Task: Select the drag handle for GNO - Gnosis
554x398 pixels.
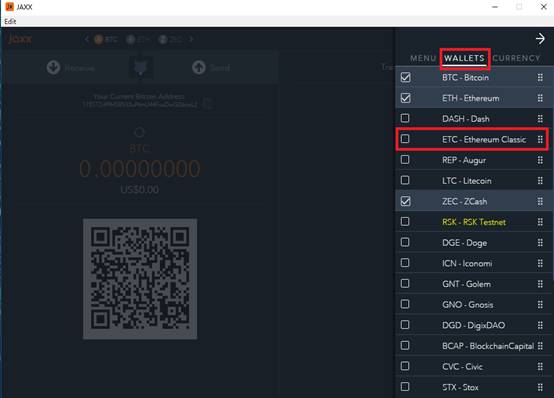Action: pos(540,304)
